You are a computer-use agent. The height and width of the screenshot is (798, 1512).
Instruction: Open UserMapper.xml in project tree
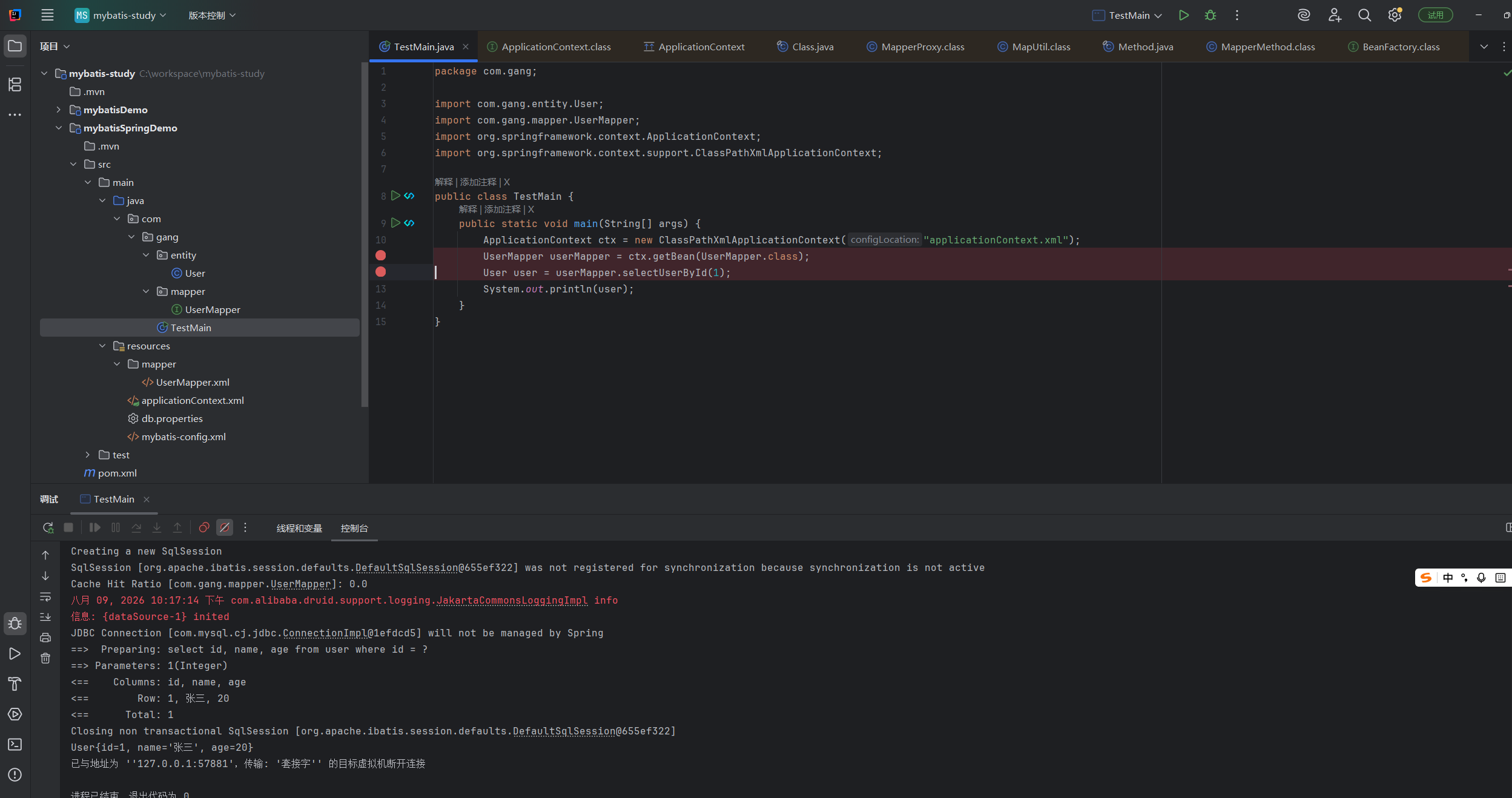point(193,382)
